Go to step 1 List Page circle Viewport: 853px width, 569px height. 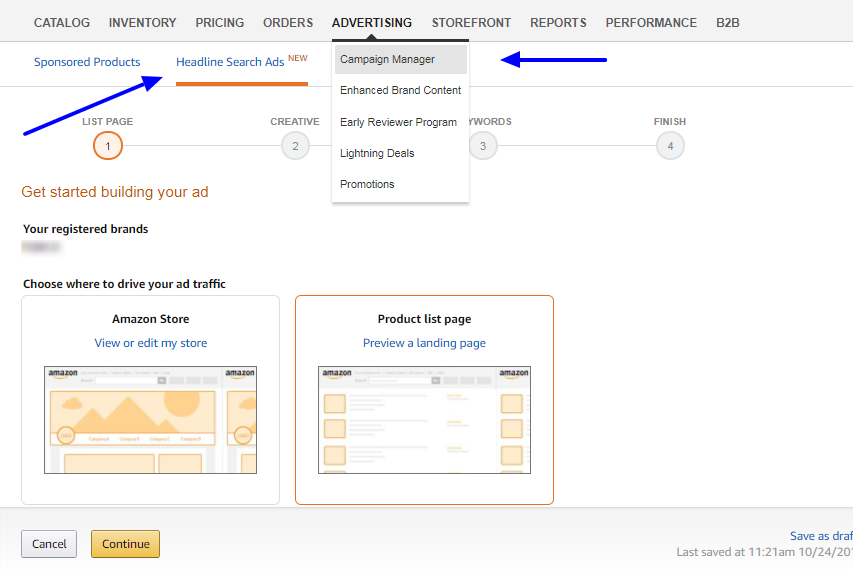coord(108,146)
